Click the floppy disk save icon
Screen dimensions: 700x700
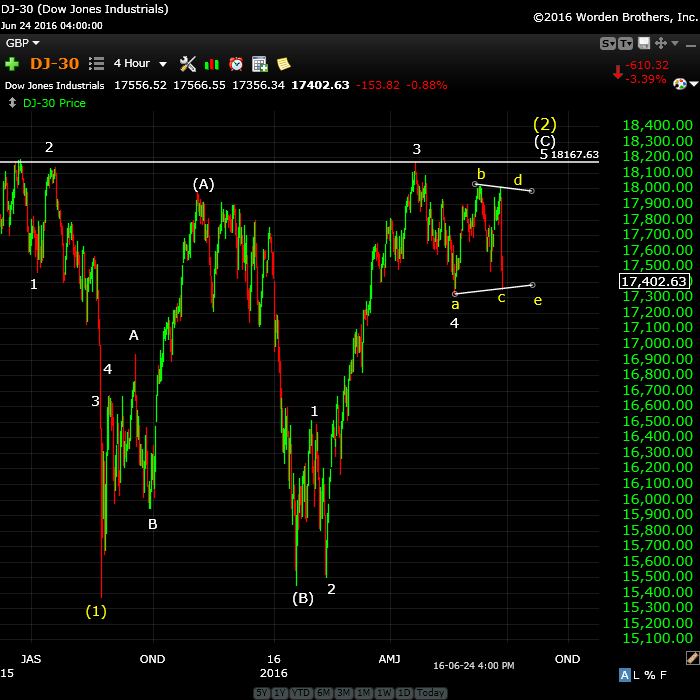pyautogui.click(x=644, y=43)
